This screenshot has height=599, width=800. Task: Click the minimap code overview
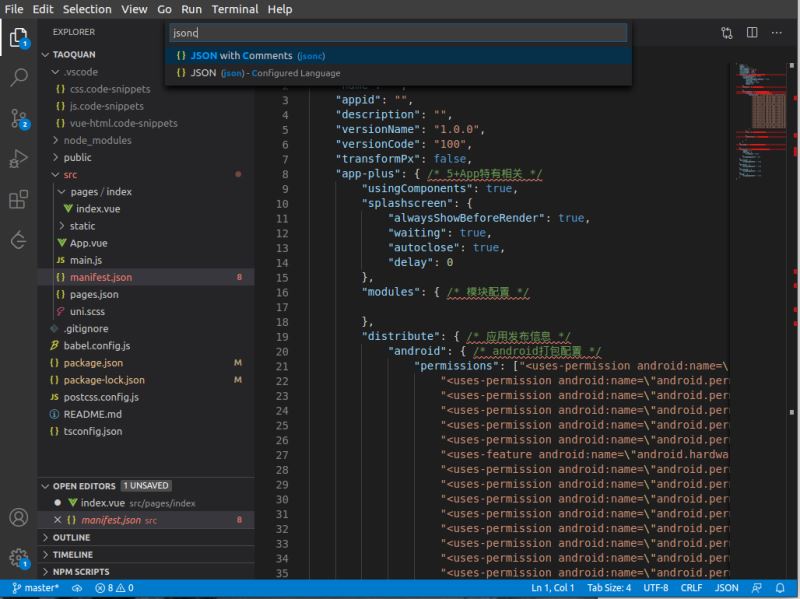tap(762, 120)
